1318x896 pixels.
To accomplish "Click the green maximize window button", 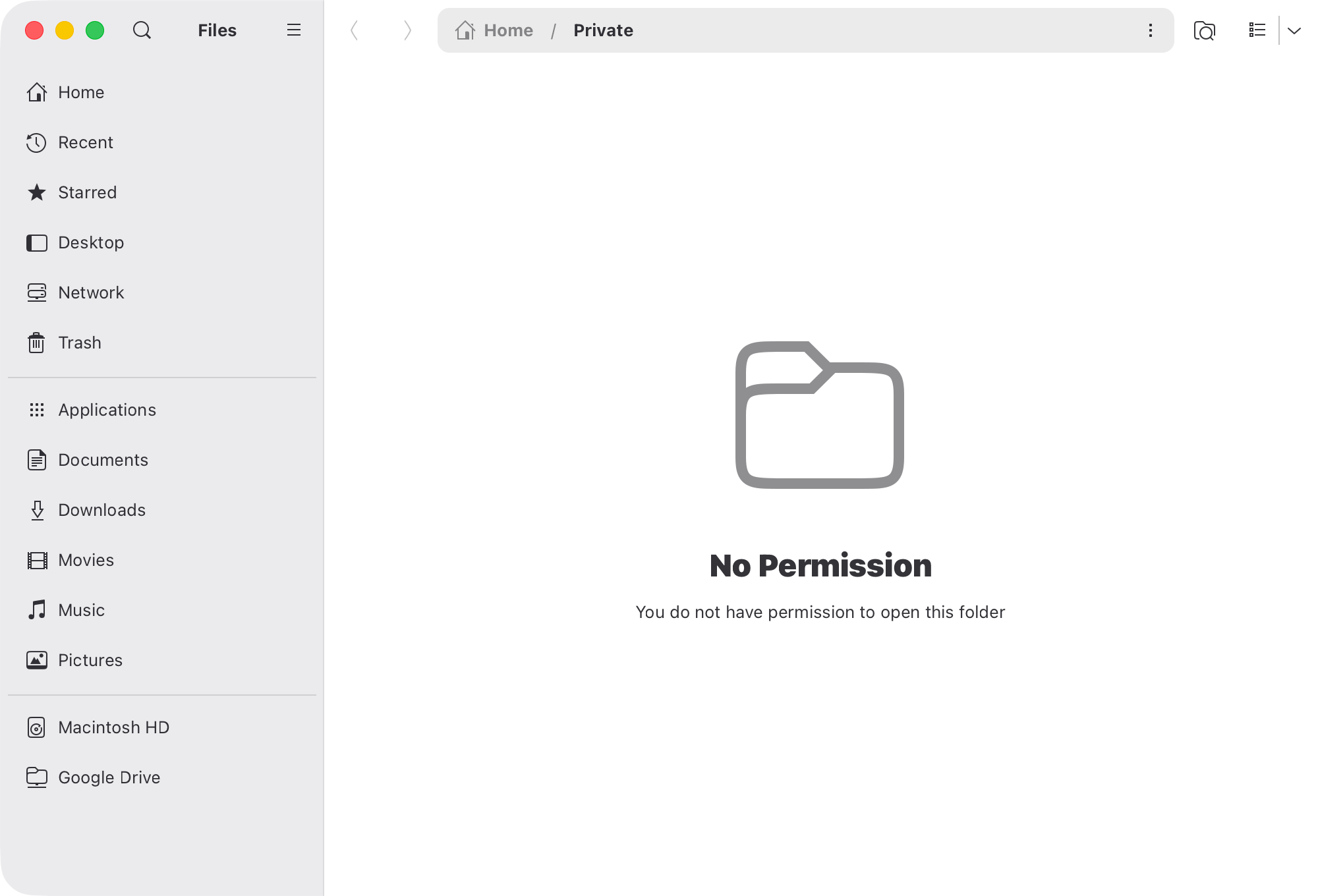I will pos(95,30).
